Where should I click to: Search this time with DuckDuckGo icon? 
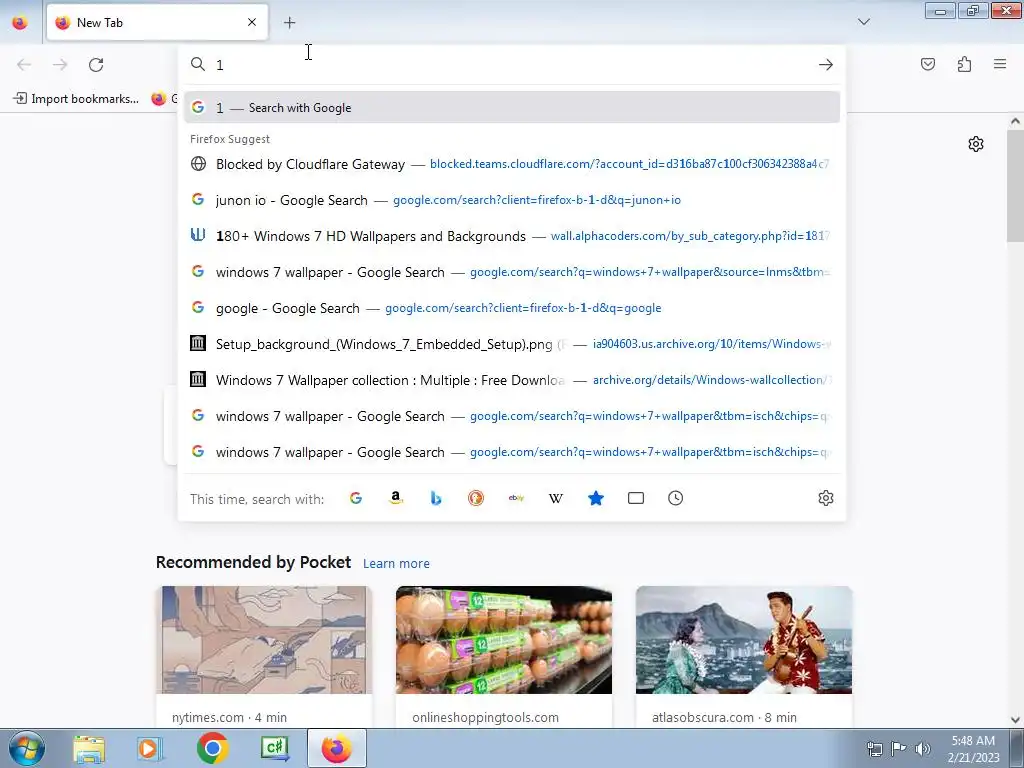tap(476, 498)
